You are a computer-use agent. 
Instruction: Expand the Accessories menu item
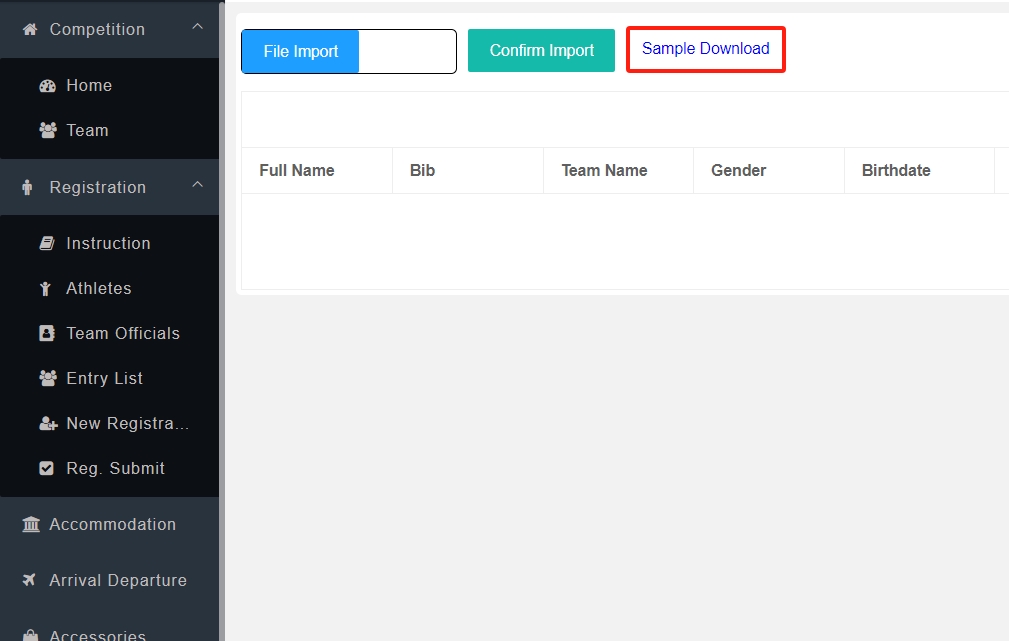click(x=100, y=632)
